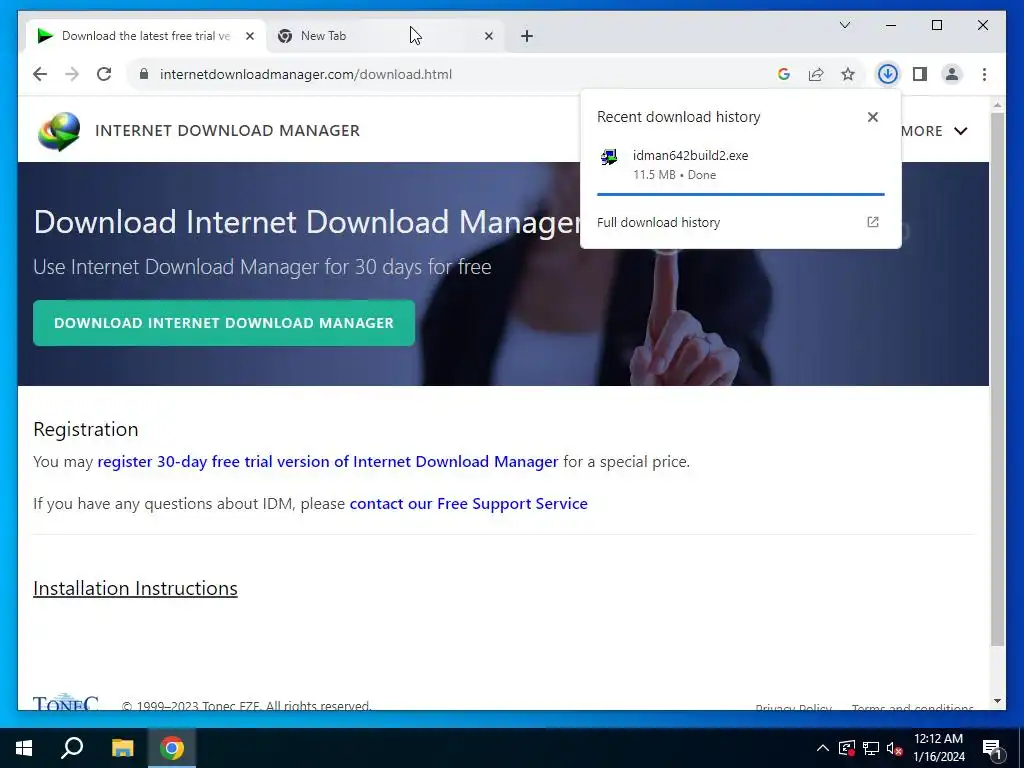
Task: Switch to the New Tab tab
Action: coord(385,36)
